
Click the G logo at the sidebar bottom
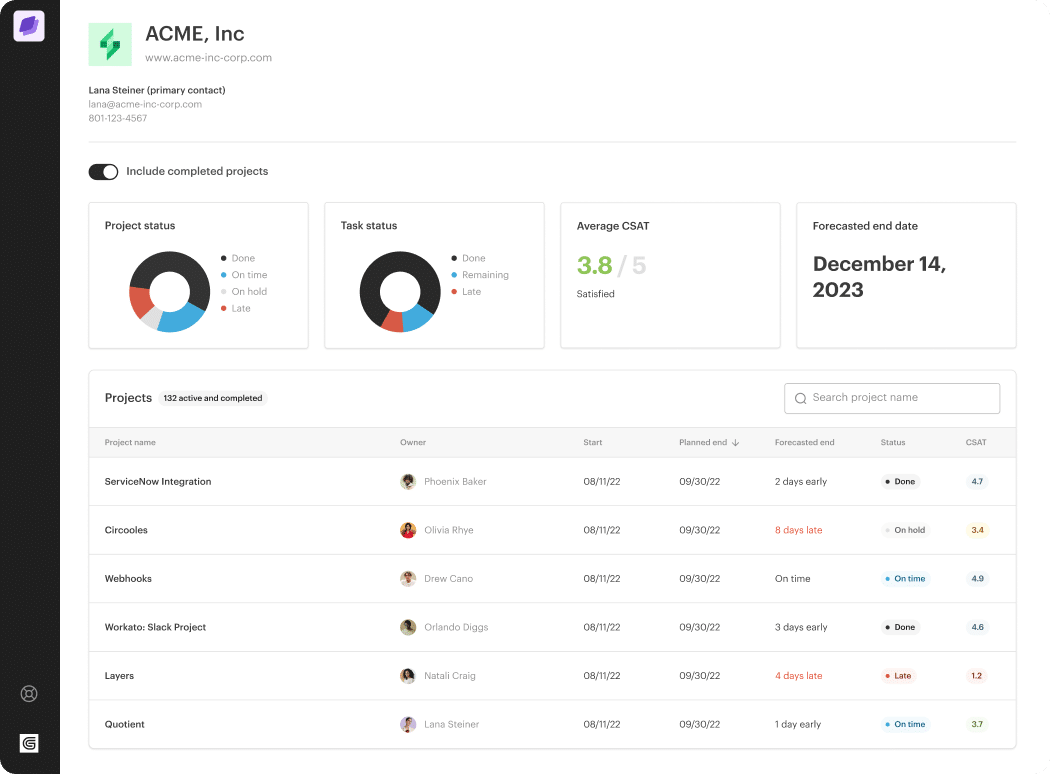[x=29, y=743]
